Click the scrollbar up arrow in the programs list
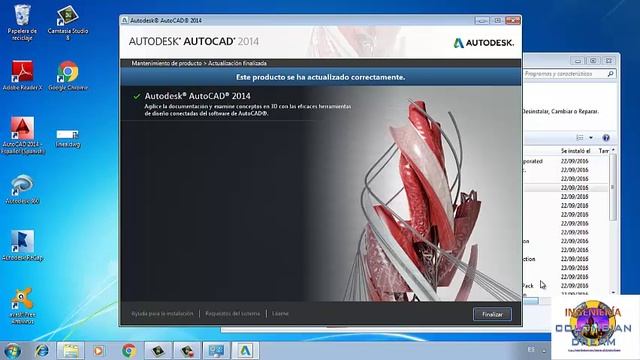 click(613, 151)
